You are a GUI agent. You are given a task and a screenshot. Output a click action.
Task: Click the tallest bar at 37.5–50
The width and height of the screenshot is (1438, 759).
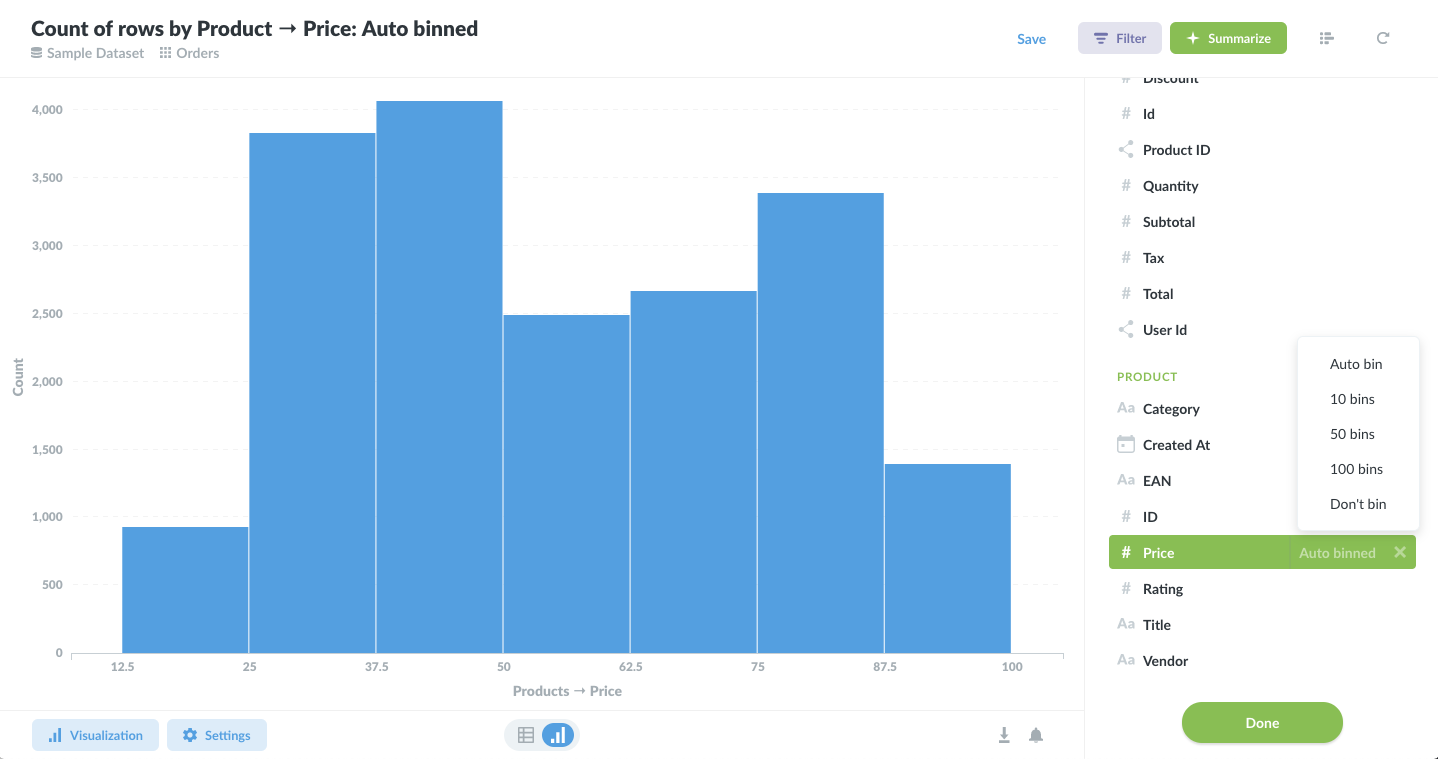click(x=439, y=380)
